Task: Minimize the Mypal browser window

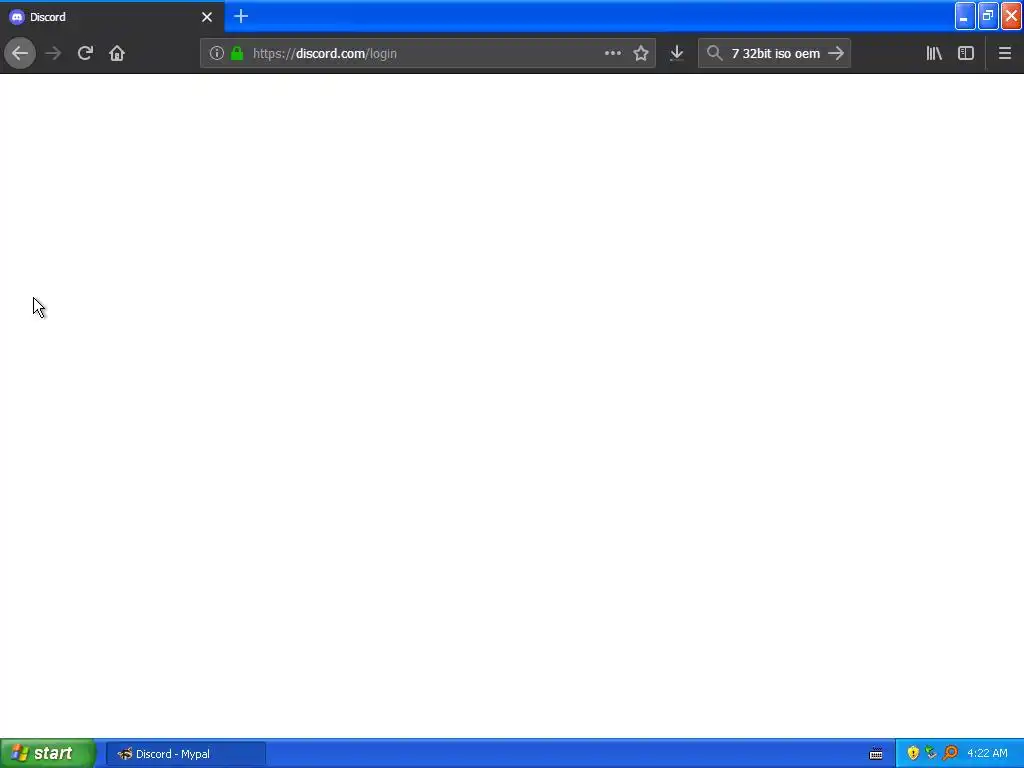Action: click(x=965, y=16)
